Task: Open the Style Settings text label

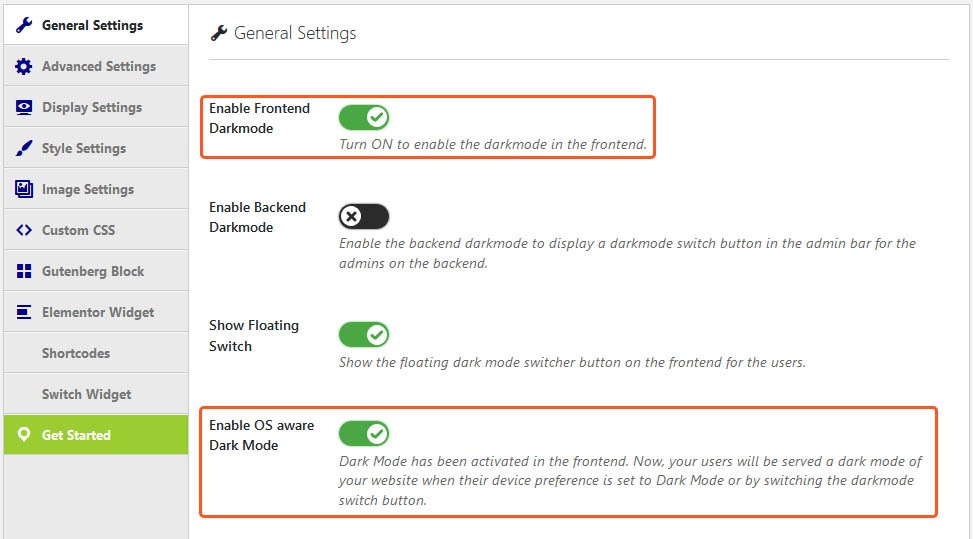Action: pos(84,148)
